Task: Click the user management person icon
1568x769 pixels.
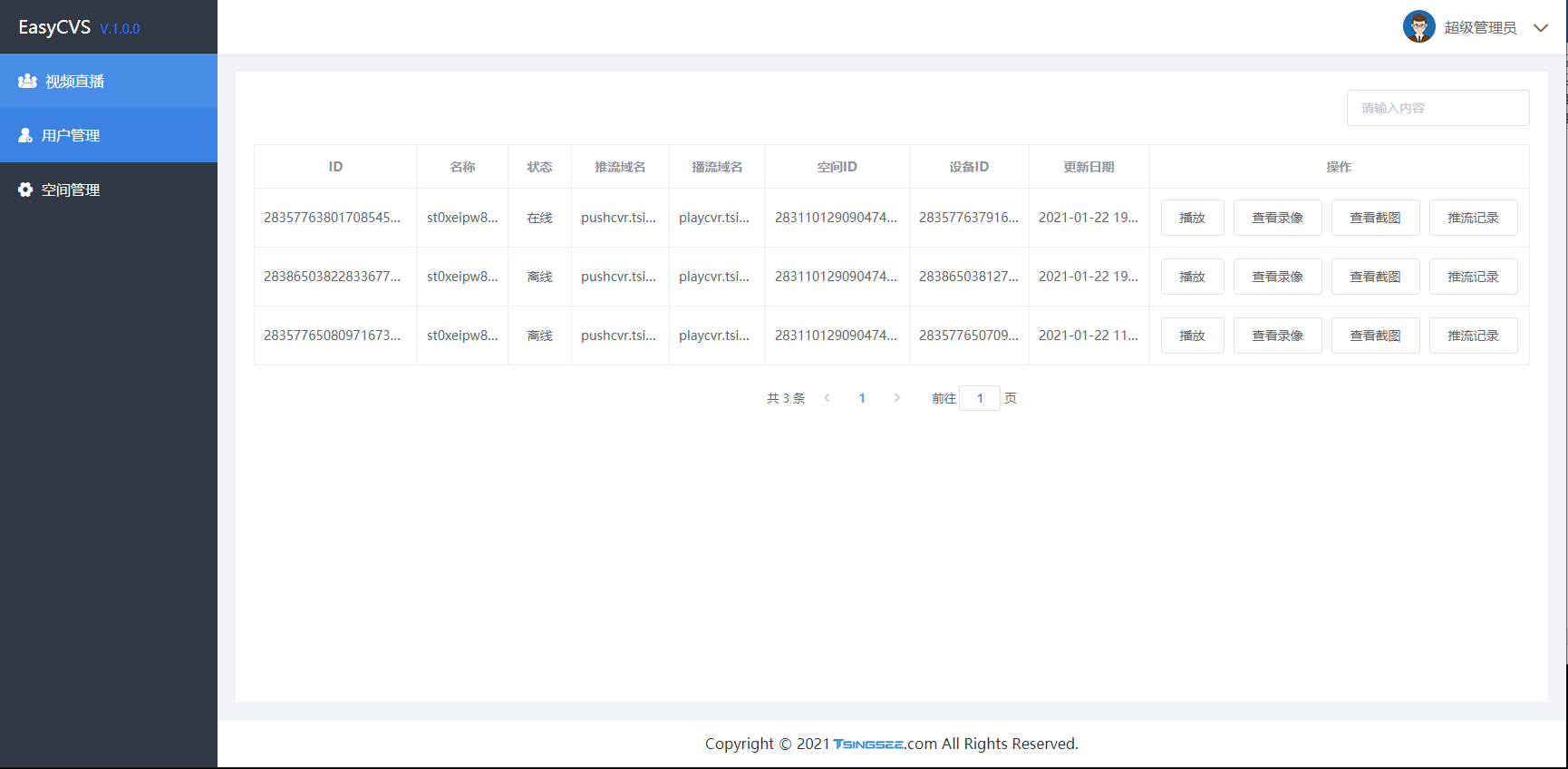Action: point(25,135)
